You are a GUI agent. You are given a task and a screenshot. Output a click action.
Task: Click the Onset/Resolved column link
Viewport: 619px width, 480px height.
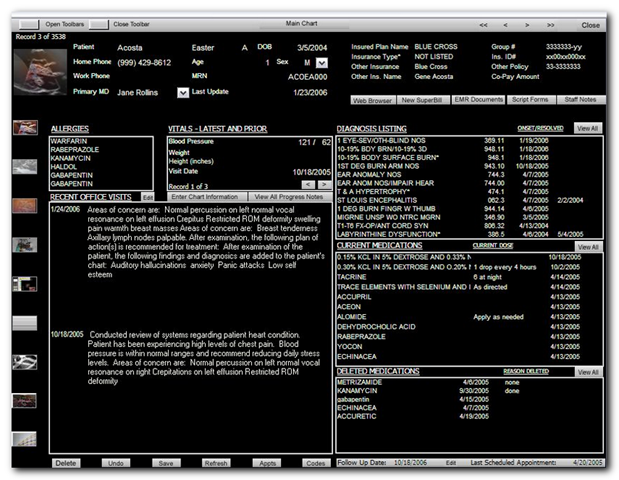[x=540, y=128]
